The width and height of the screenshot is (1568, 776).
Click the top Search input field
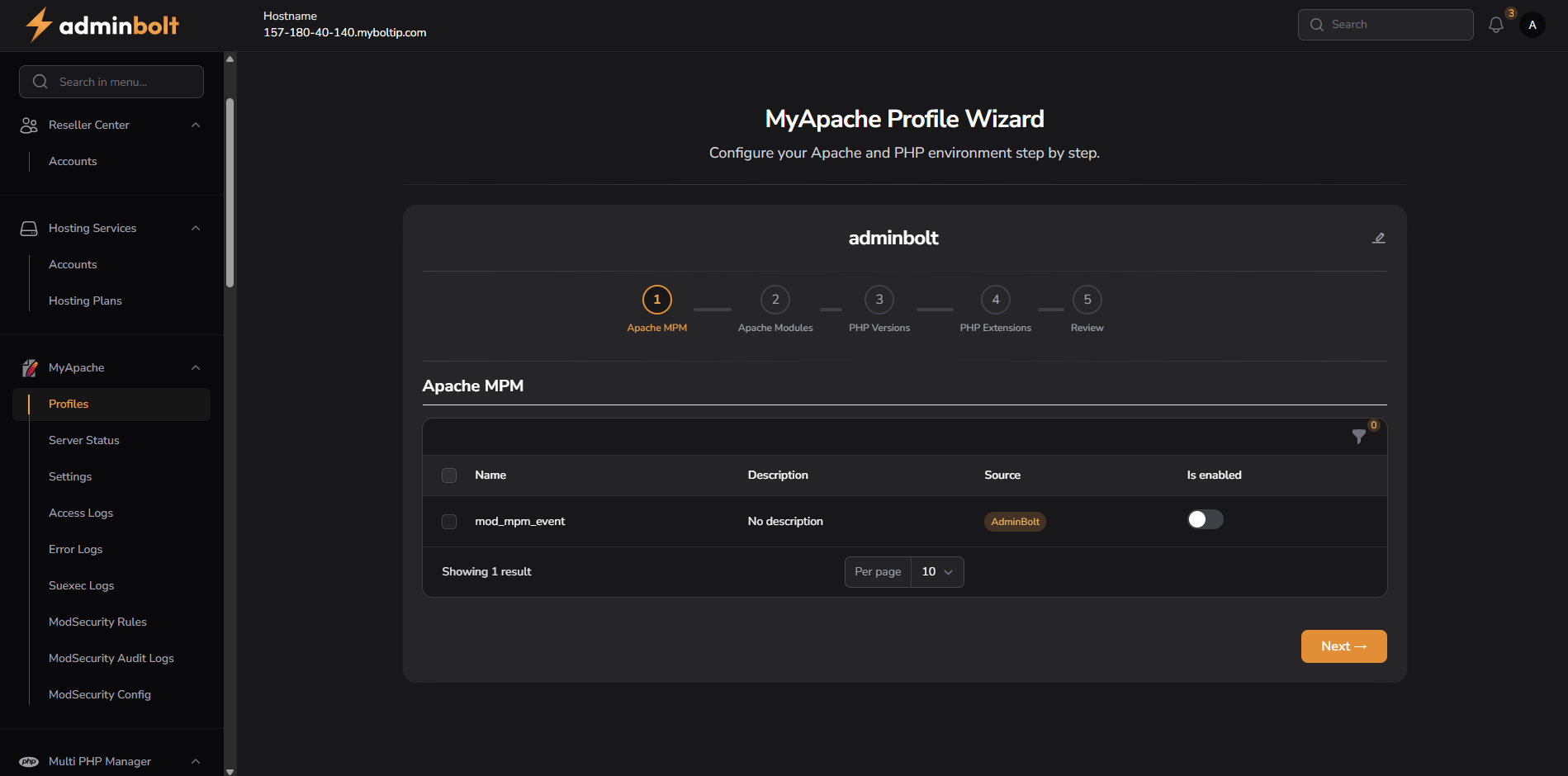pyautogui.click(x=1385, y=24)
